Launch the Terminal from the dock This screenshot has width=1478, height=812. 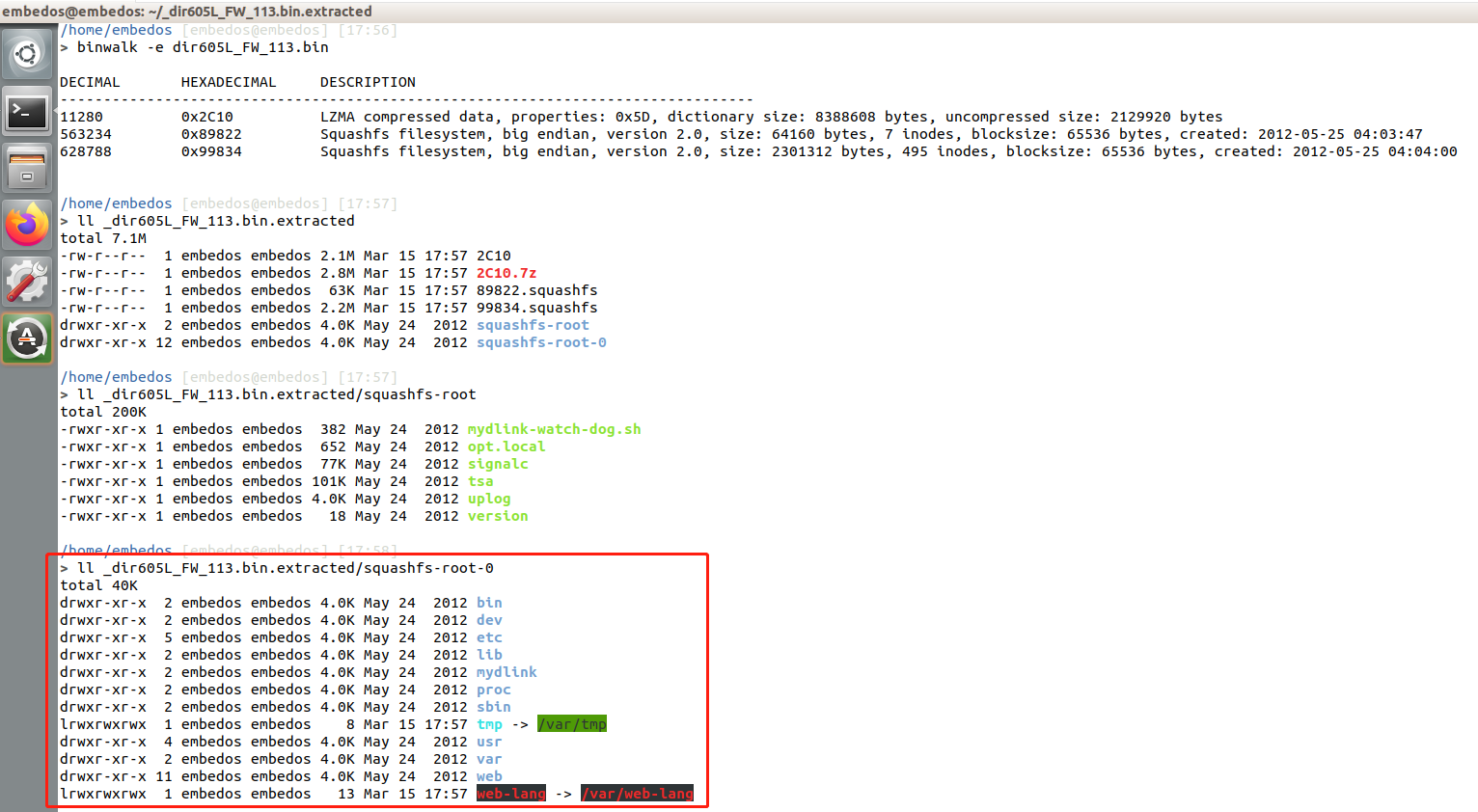(27, 113)
